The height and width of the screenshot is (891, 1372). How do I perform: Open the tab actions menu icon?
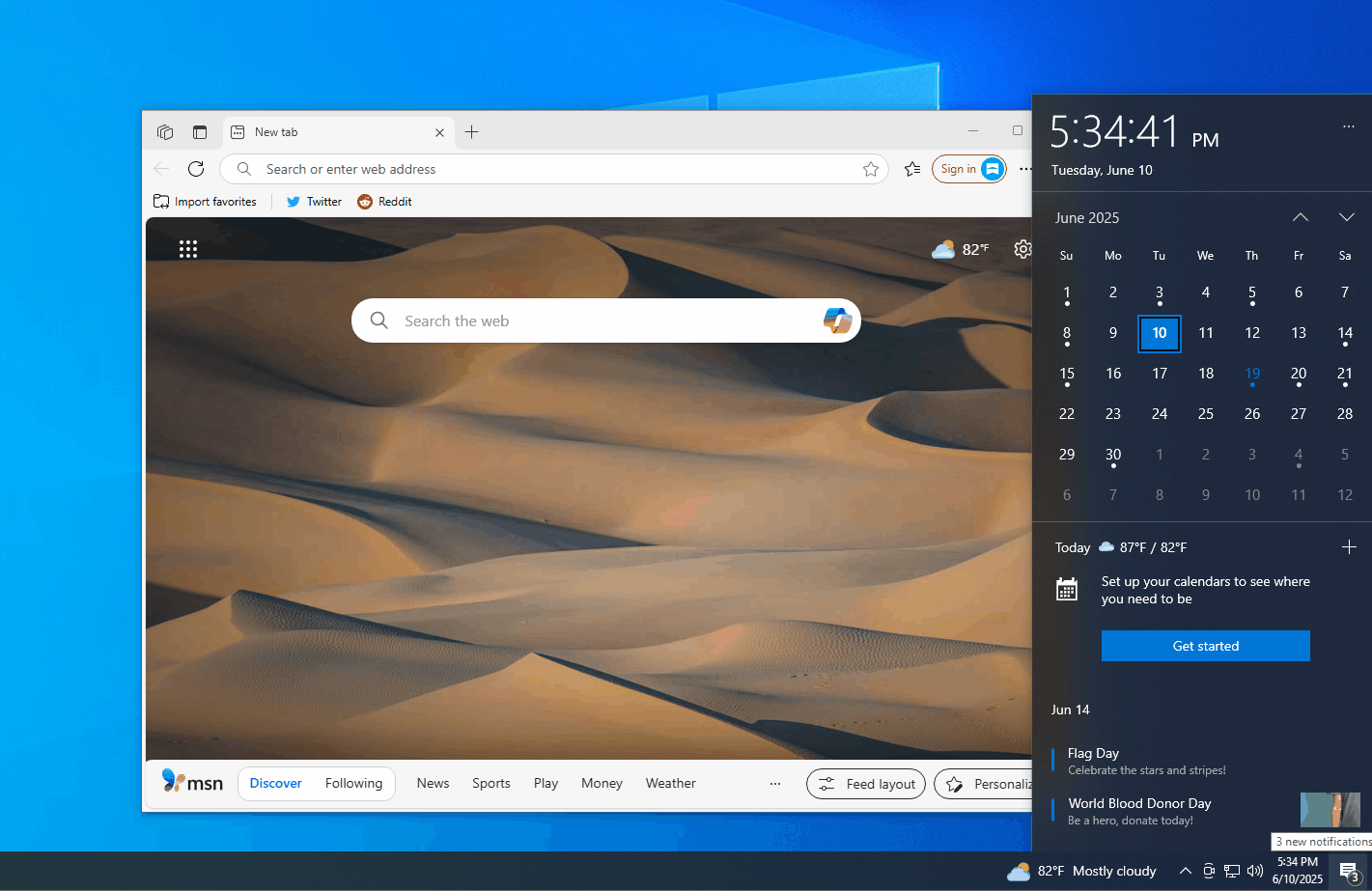[200, 132]
